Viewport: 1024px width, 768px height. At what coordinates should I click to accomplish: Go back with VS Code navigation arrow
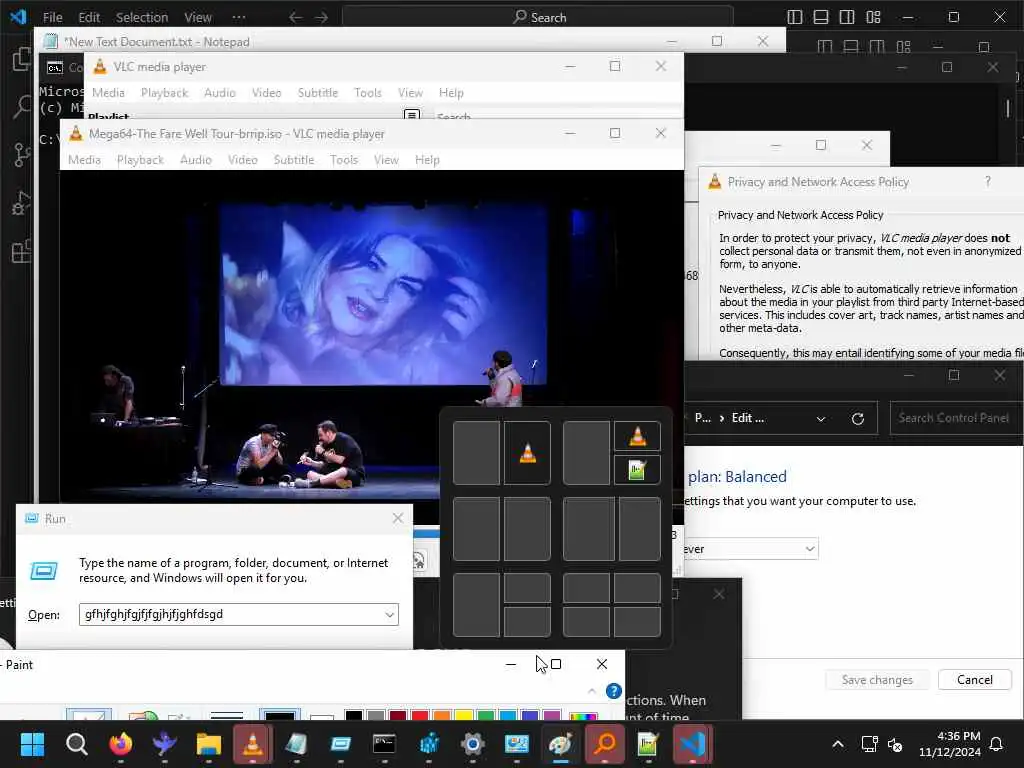click(296, 18)
